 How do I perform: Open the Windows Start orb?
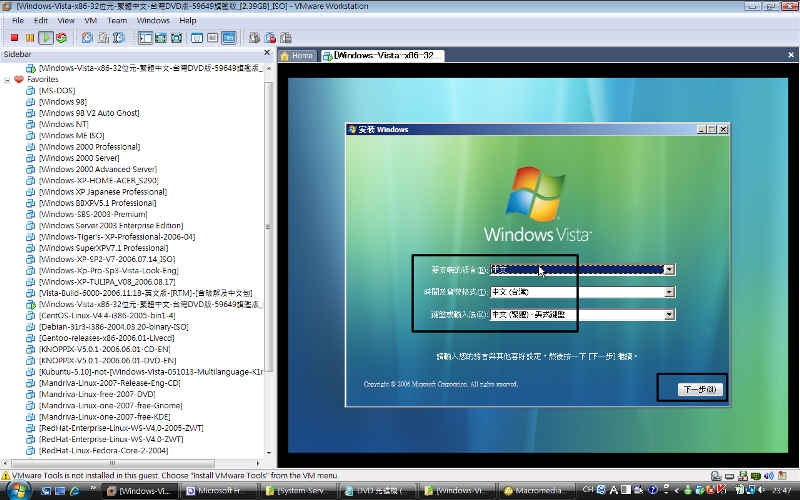(18, 491)
